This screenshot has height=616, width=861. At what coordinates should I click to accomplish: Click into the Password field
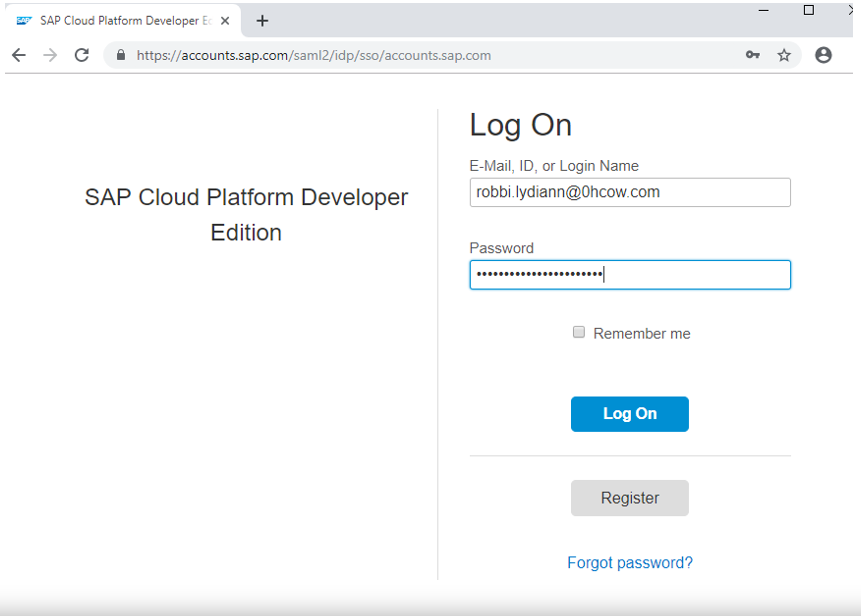630,275
